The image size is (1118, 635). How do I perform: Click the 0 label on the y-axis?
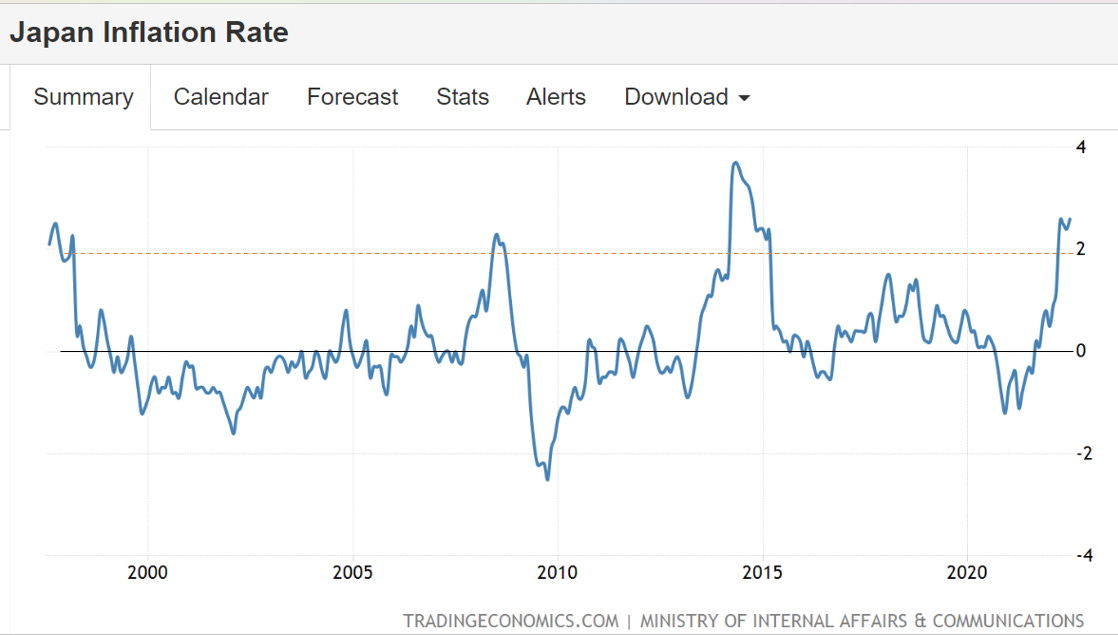(x=1081, y=351)
